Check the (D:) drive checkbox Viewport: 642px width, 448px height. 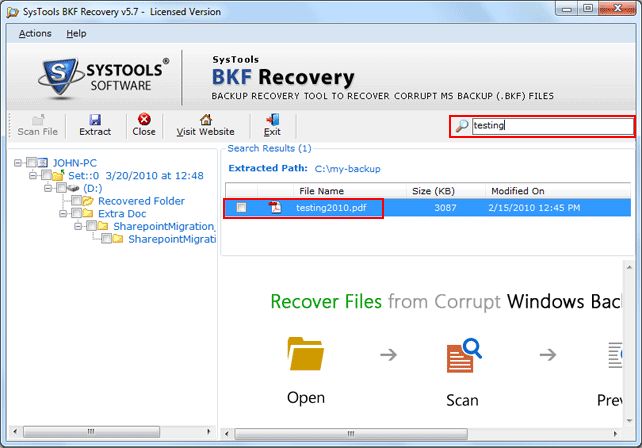[61, 188]
